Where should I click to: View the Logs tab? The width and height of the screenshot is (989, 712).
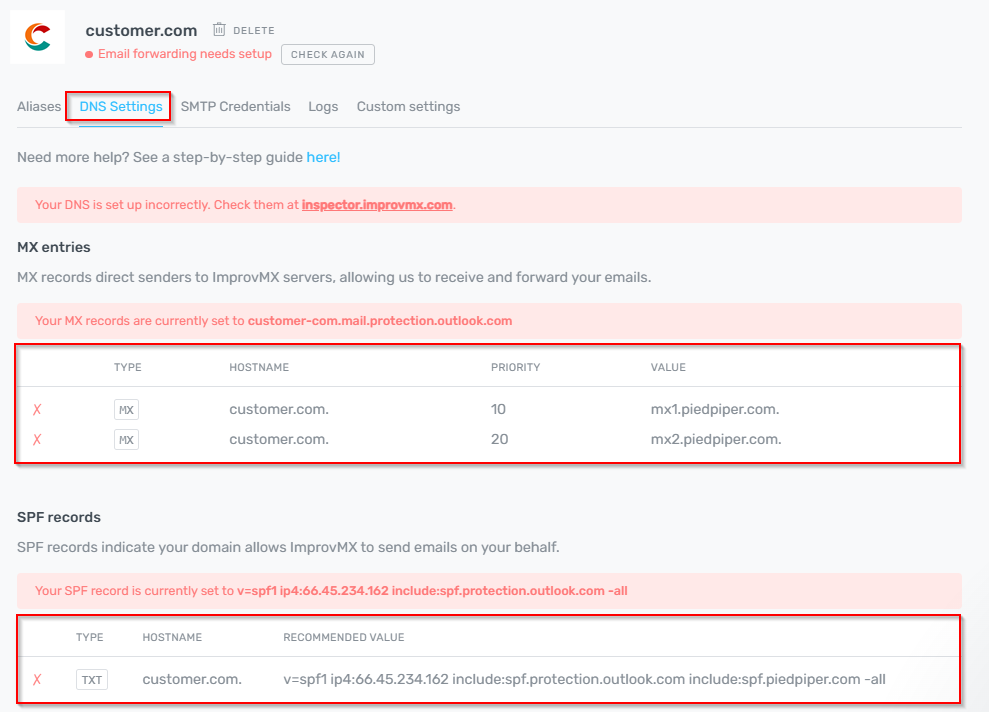coord(323,106)
